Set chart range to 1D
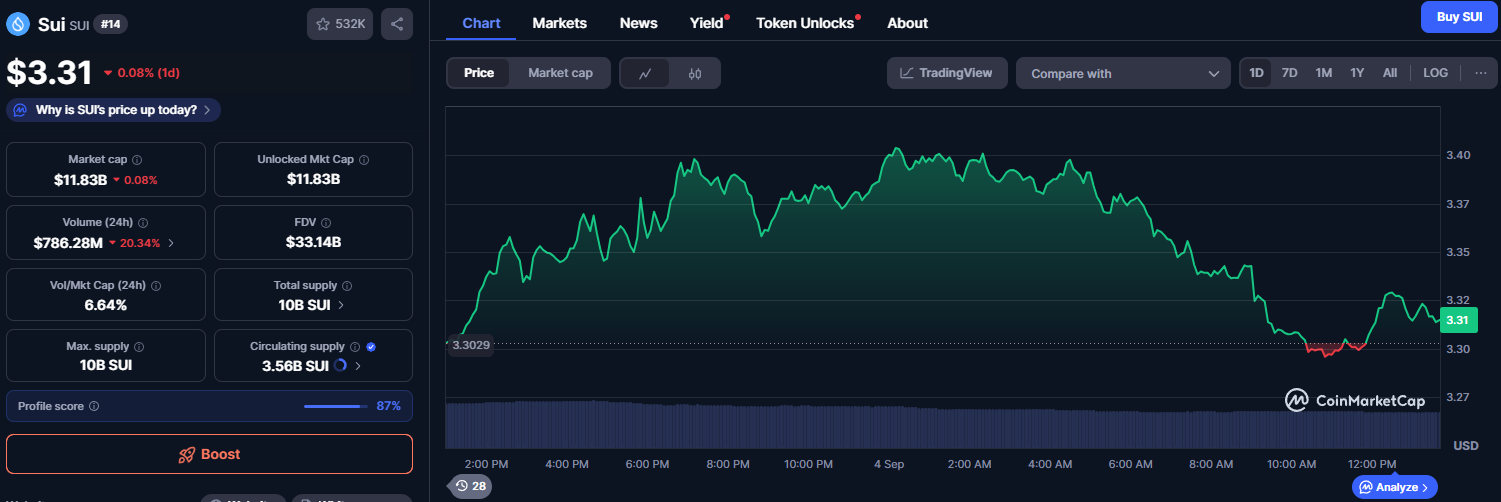 click(x=1257, y=73)
